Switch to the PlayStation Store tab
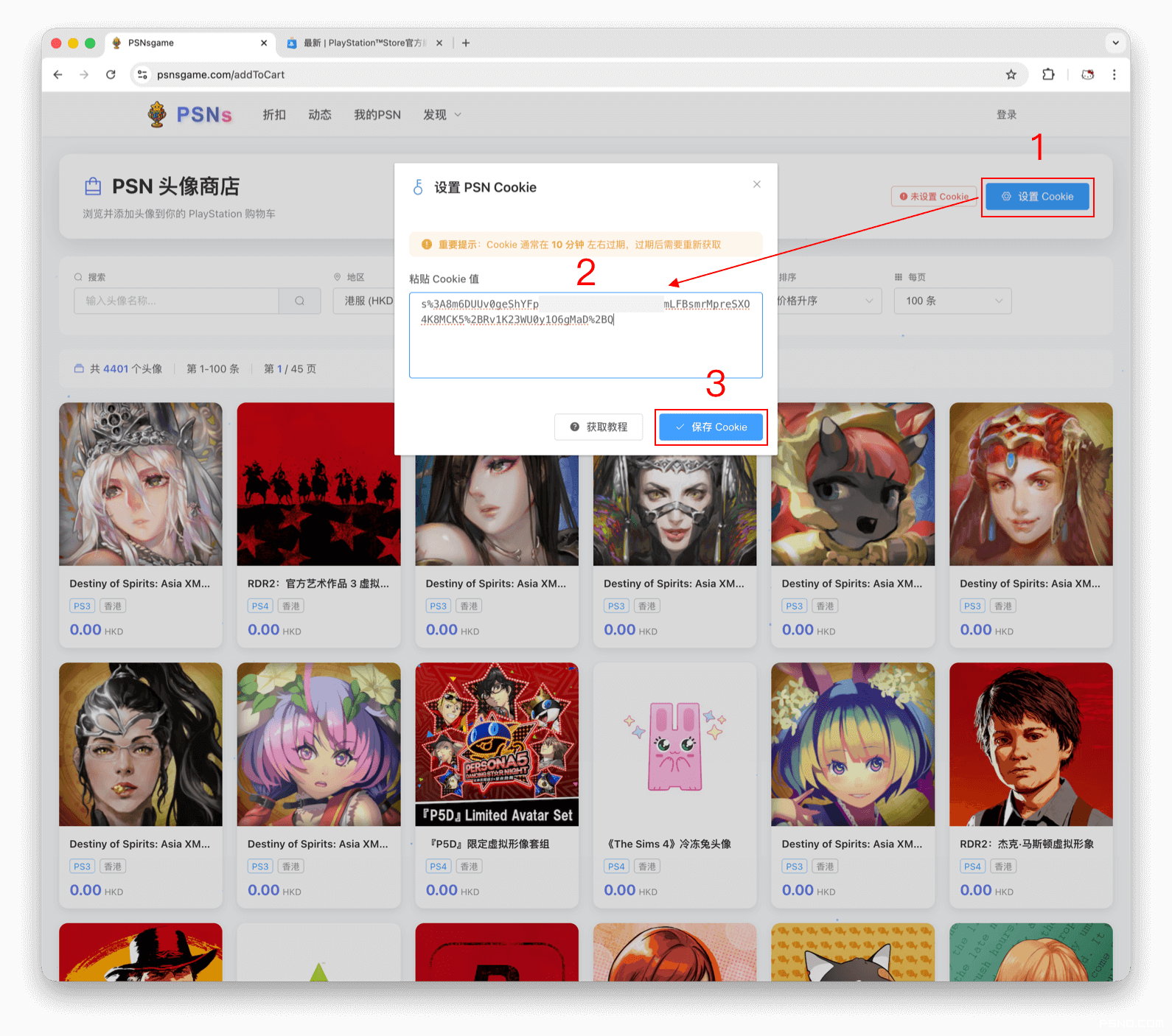The width and height of the screenshot is (1172, 1036). tap(365, 43)
